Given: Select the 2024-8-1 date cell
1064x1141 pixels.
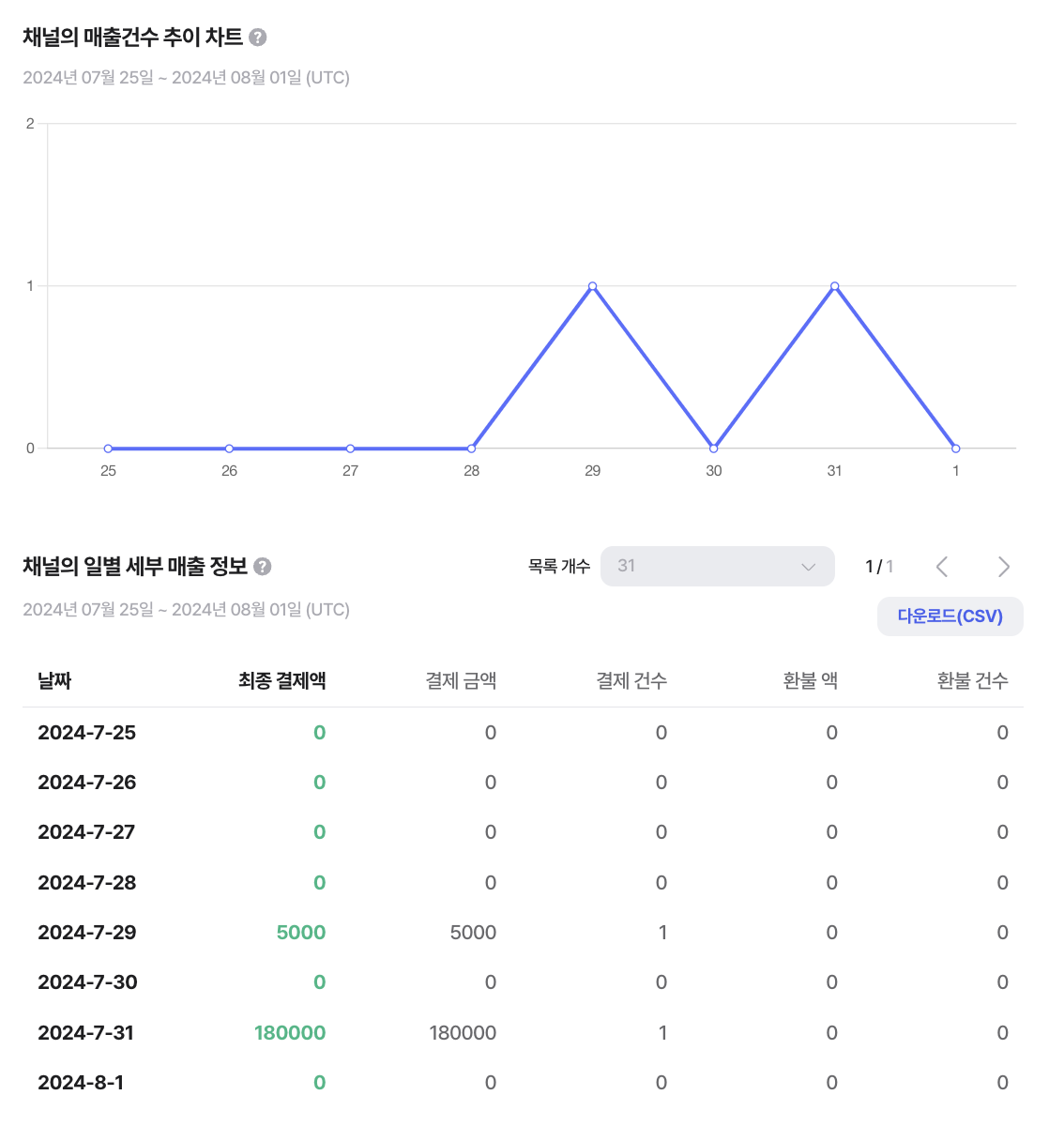Looking at the screenshot, I should point(81,1083).
